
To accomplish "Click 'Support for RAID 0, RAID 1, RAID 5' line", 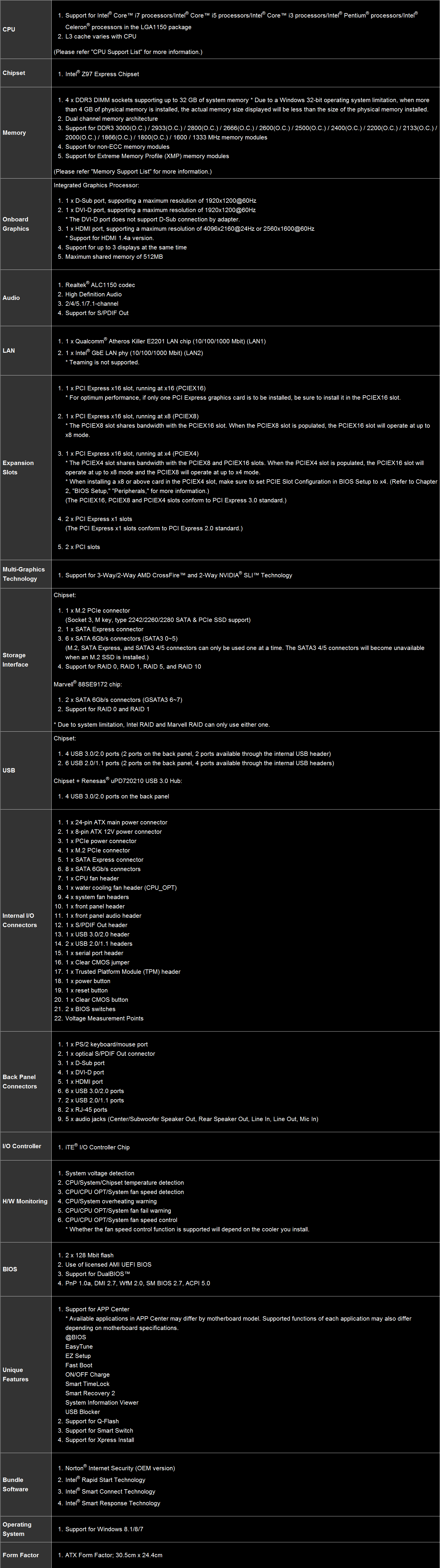I will coord(133,667).
